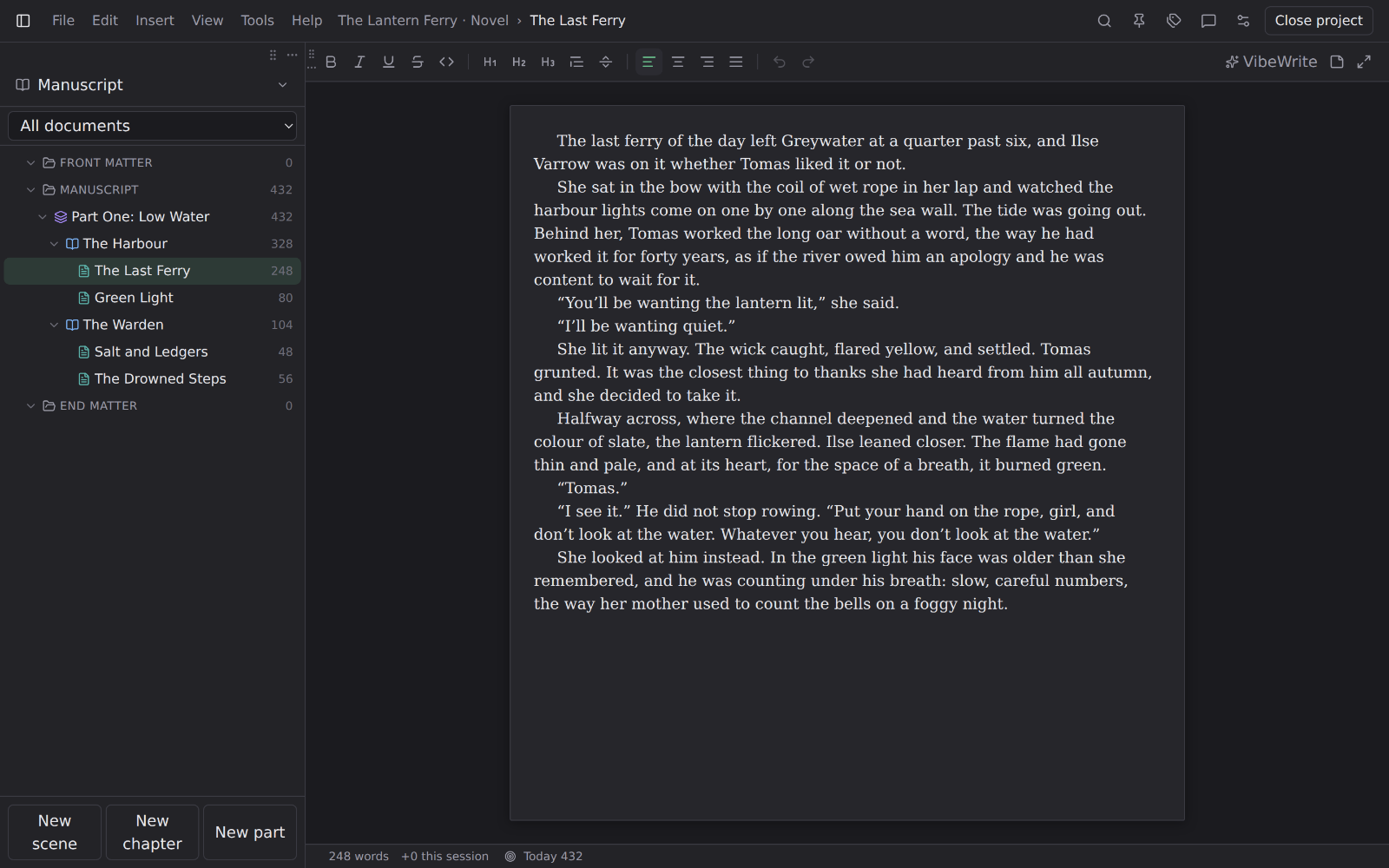
Task: Toggle inline code formatting
Action: (447, 62)
